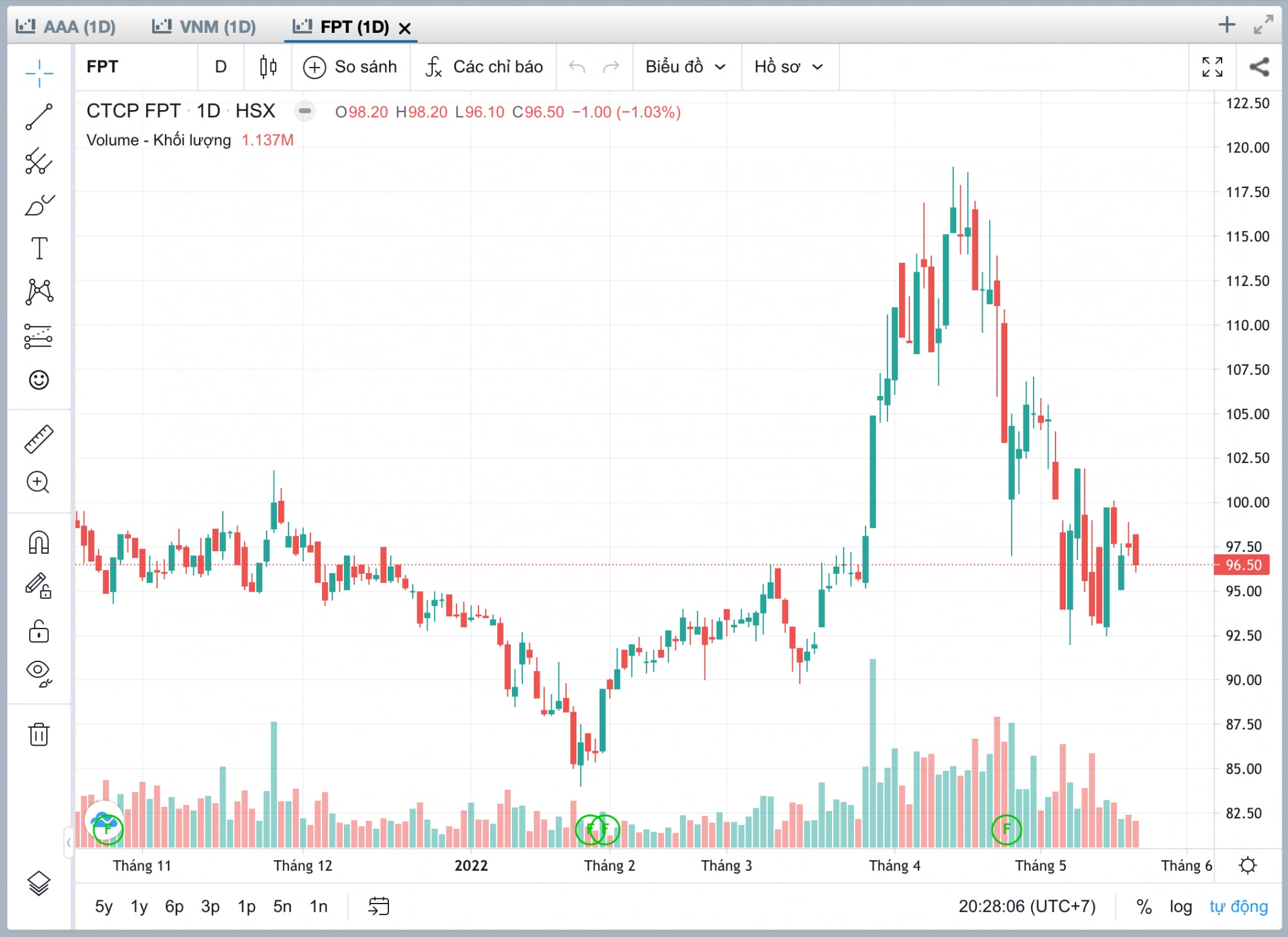Screen dimensions: 1288x937
Task: Click the trash remove drawings icon
Action: [39, 734]
